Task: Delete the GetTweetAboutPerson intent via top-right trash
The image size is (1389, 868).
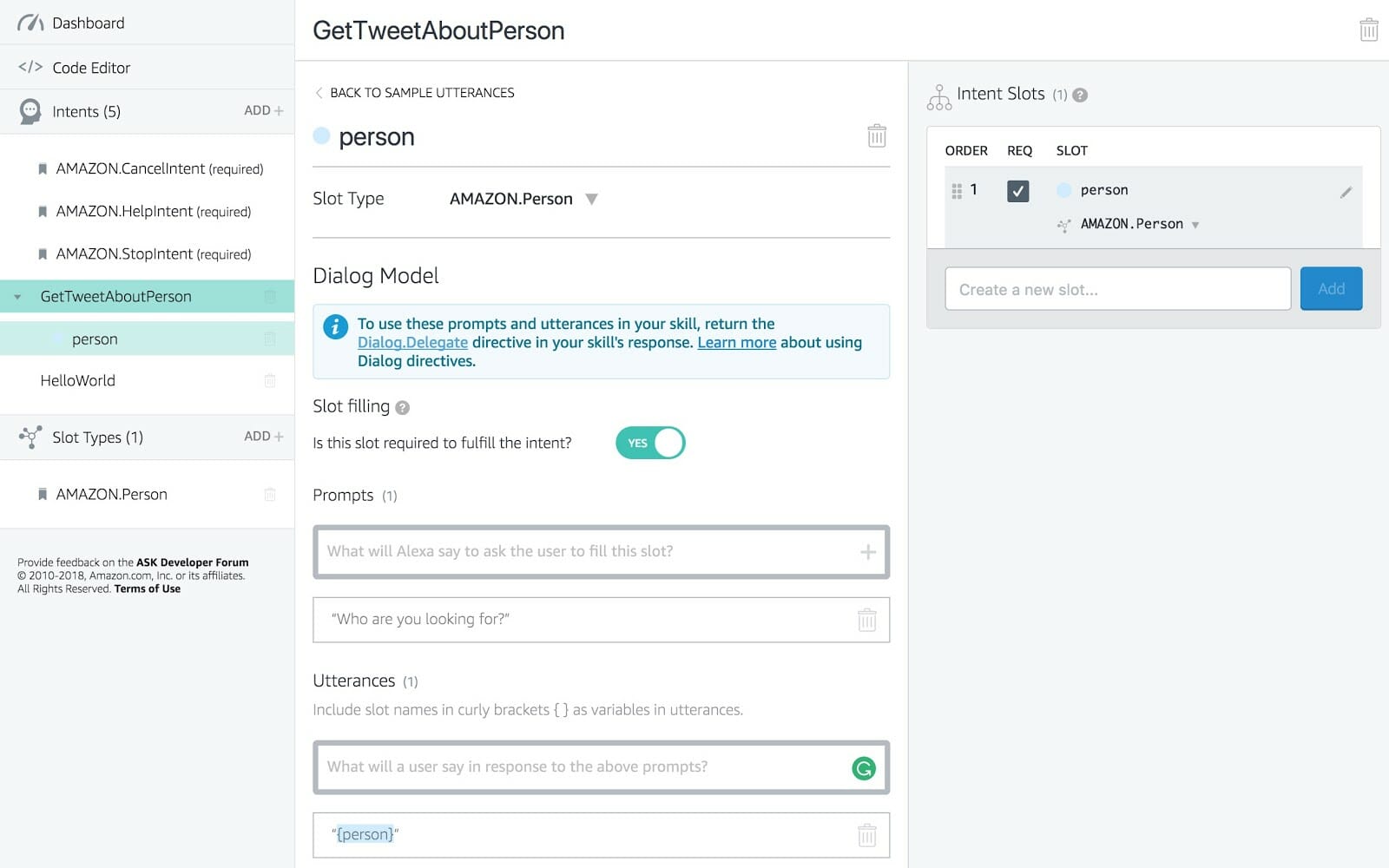Action: (1368, 30)
